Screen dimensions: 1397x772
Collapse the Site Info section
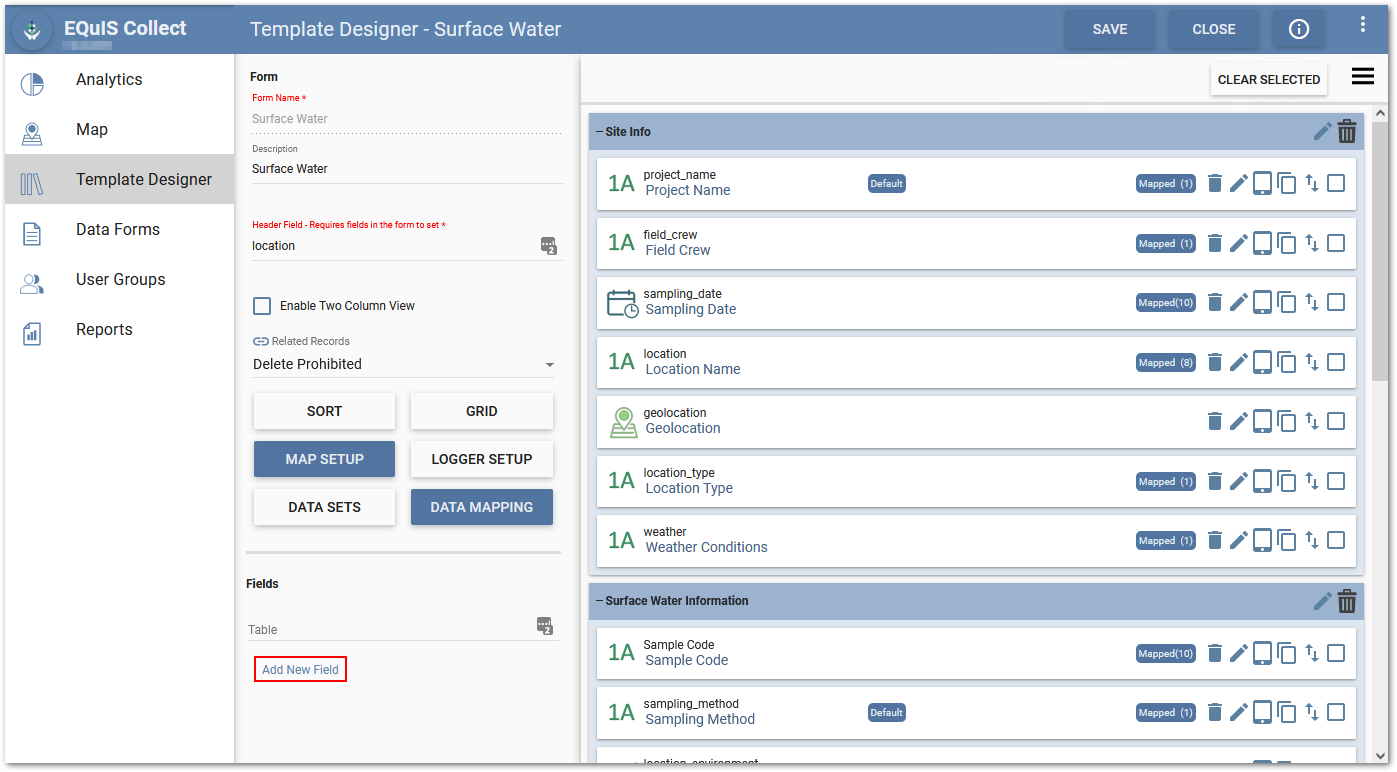(x=599, y=132)
